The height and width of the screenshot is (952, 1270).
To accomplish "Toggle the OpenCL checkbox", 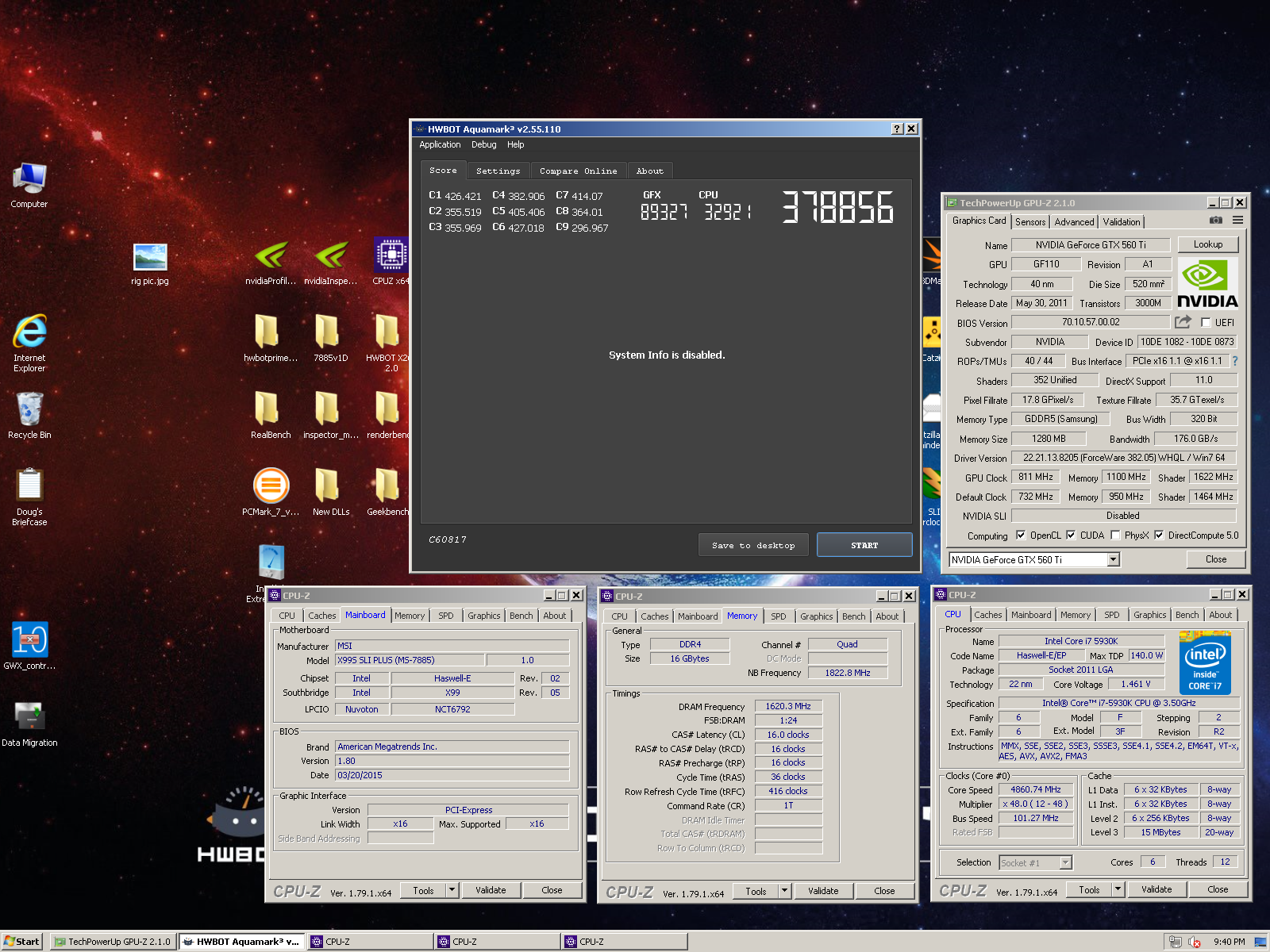I will pyautogui.click(x=1021, y=535).
